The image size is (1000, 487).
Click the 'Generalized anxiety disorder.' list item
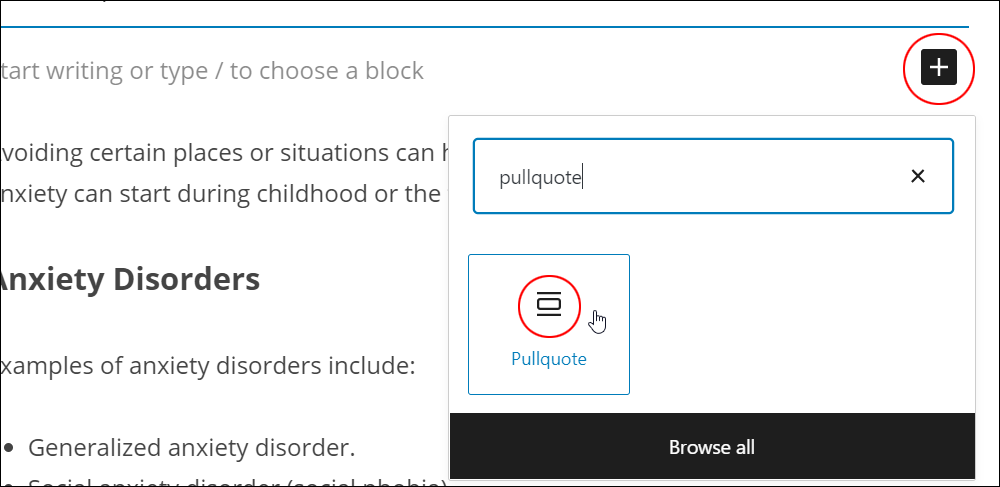(191, 447)
